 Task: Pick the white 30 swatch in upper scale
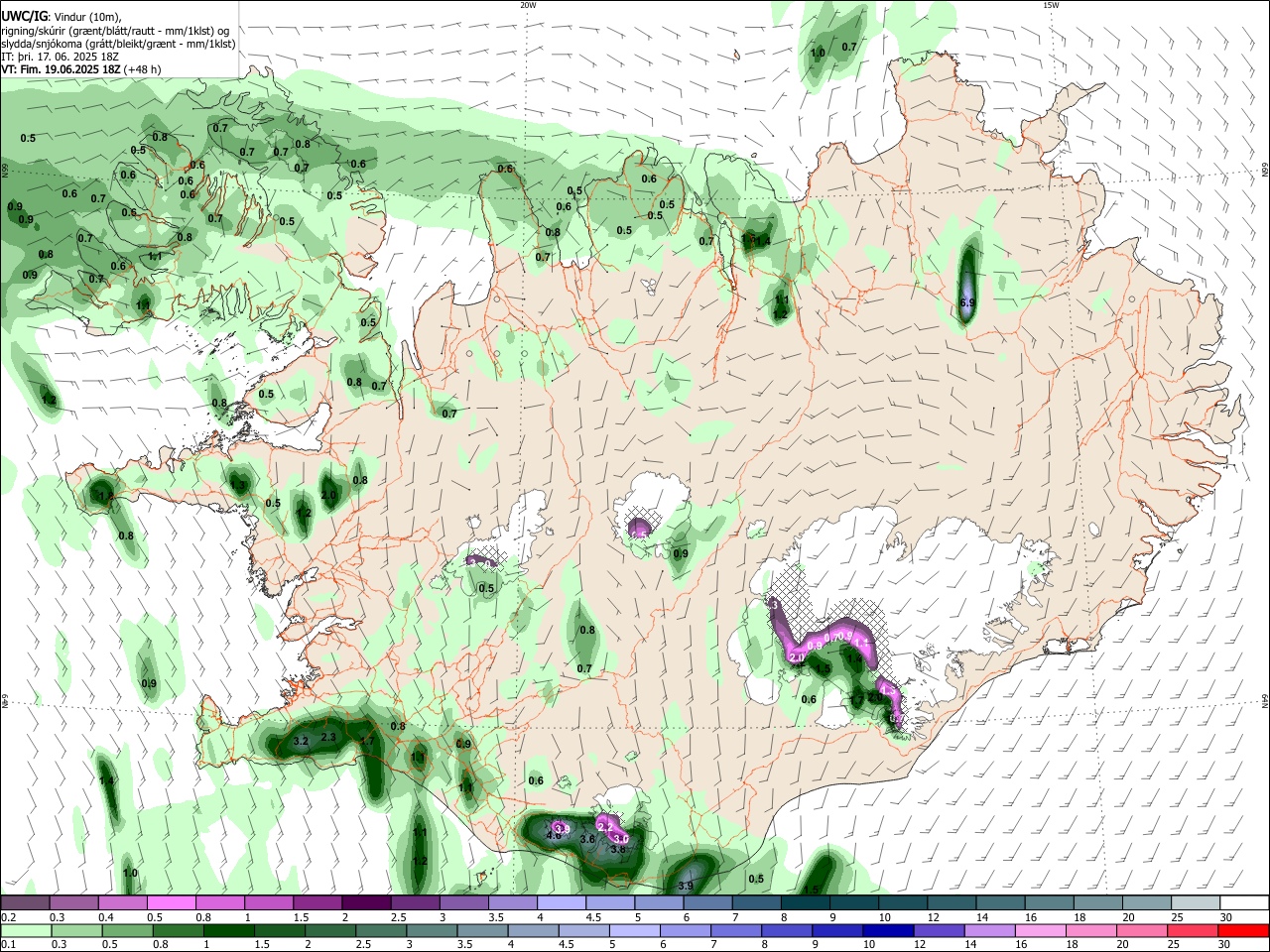click(1245, 902)
